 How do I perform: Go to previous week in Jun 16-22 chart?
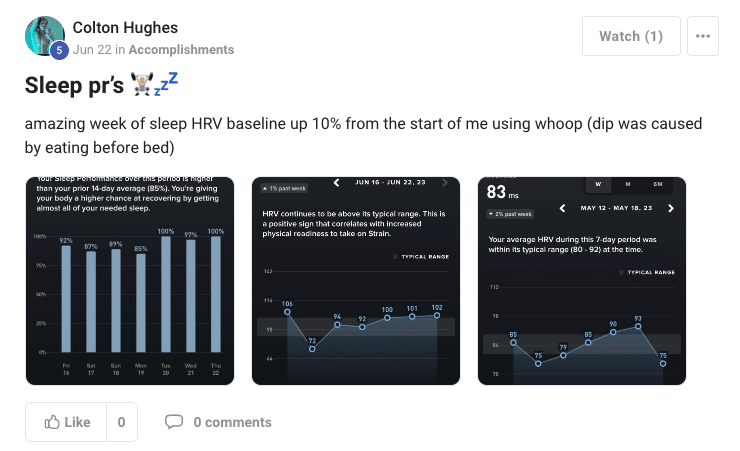337,182
